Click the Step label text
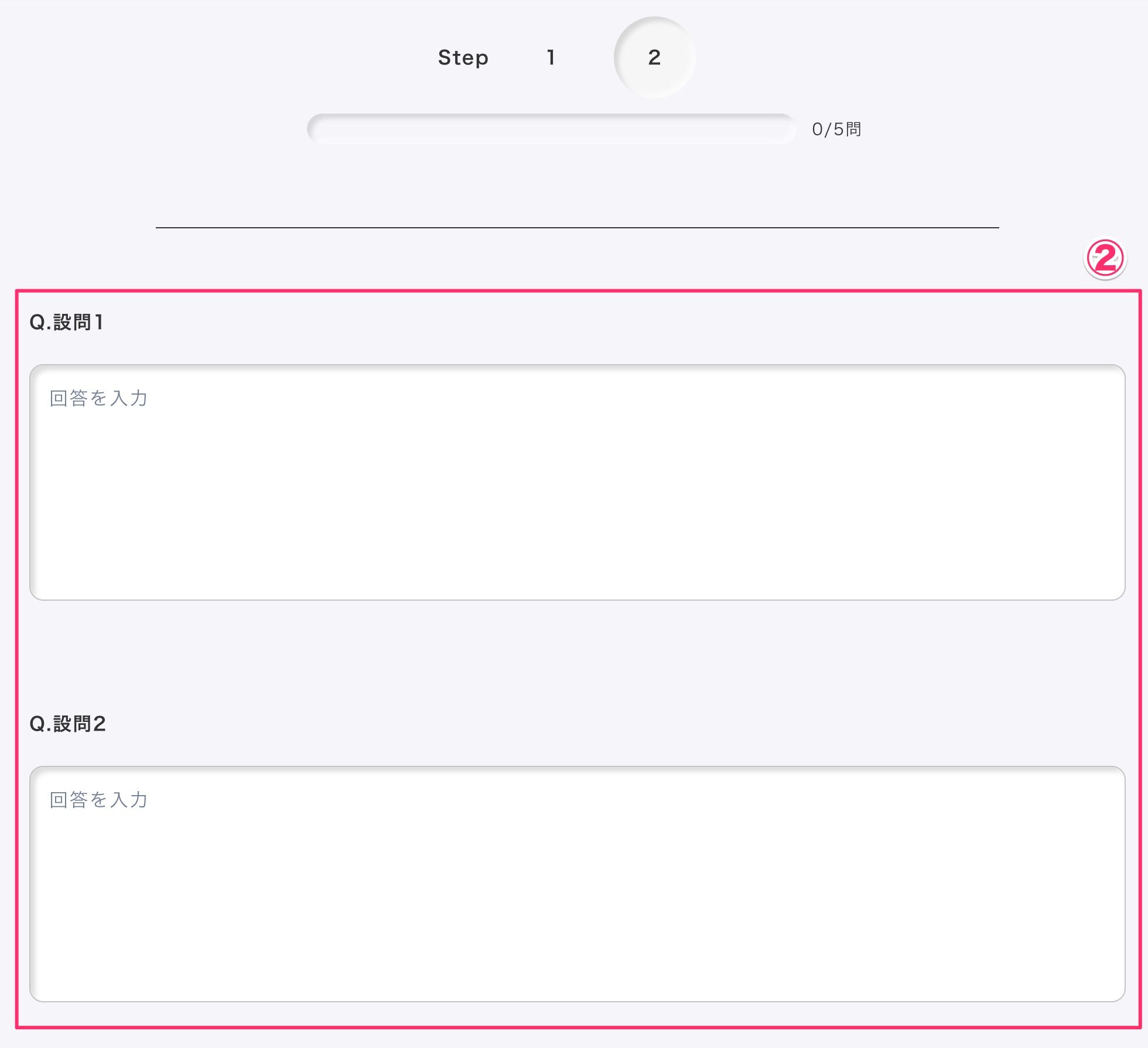The image size is (1148, 1048). click(463, 58)
